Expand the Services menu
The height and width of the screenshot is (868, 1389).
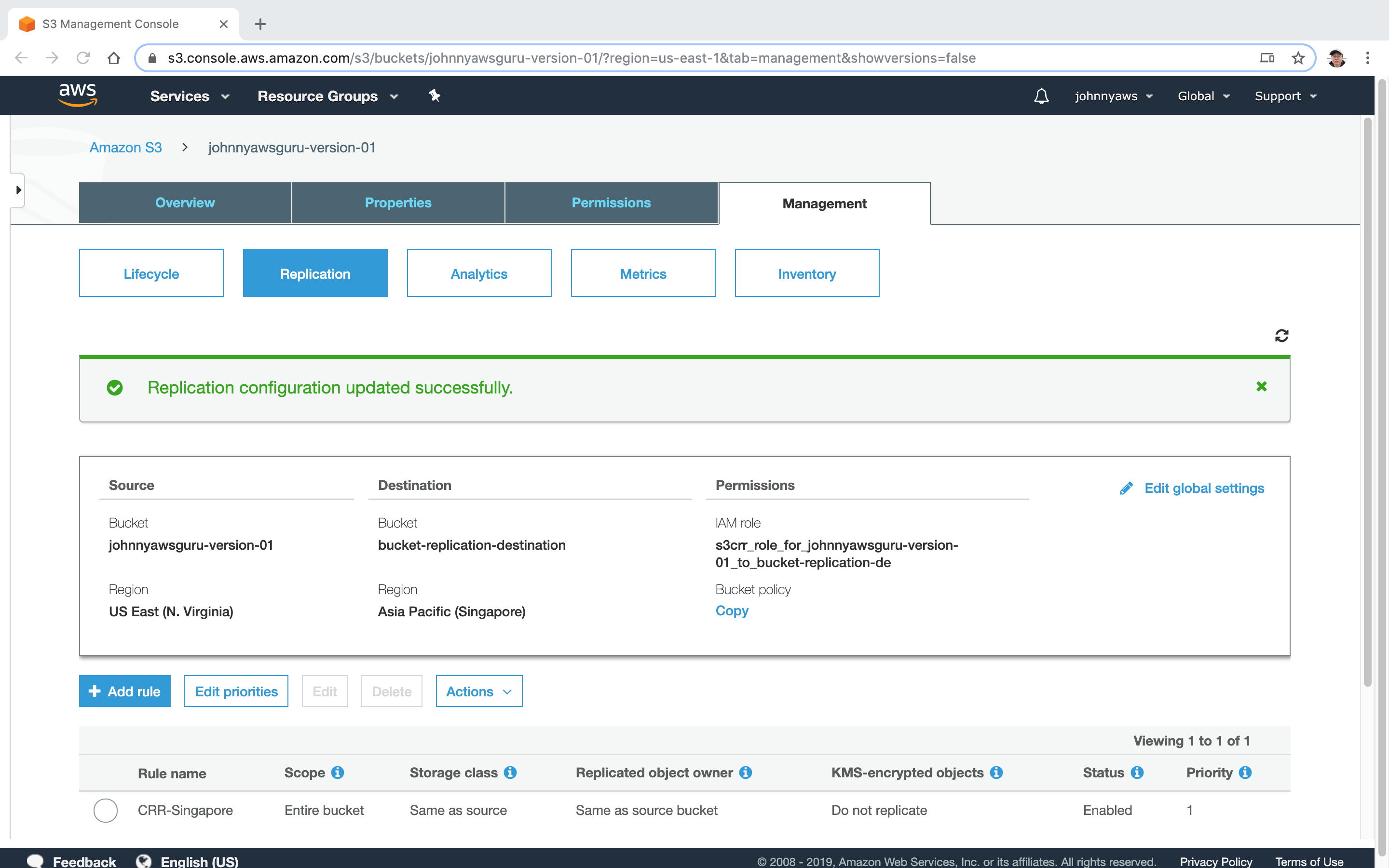pyautogui.click(x=190, y=96)
